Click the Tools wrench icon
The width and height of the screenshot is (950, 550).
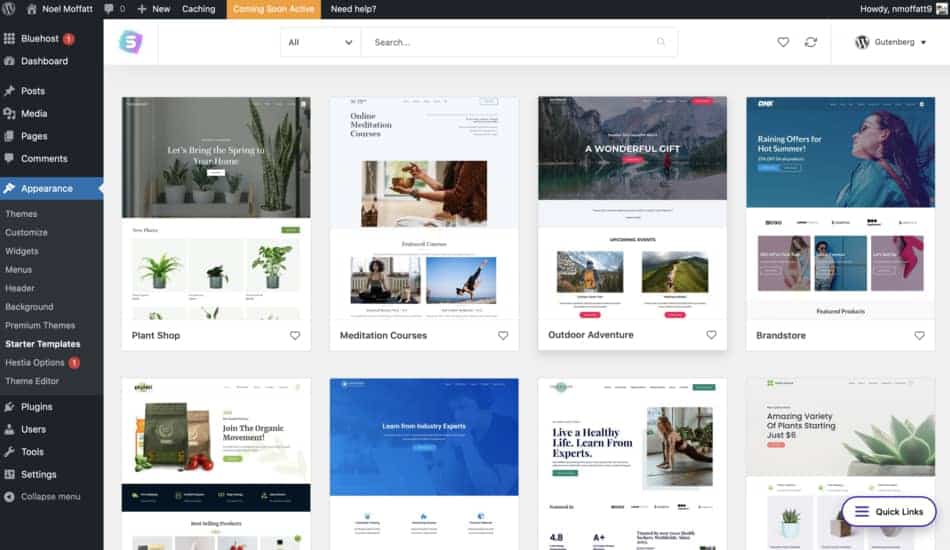[9, 451]
